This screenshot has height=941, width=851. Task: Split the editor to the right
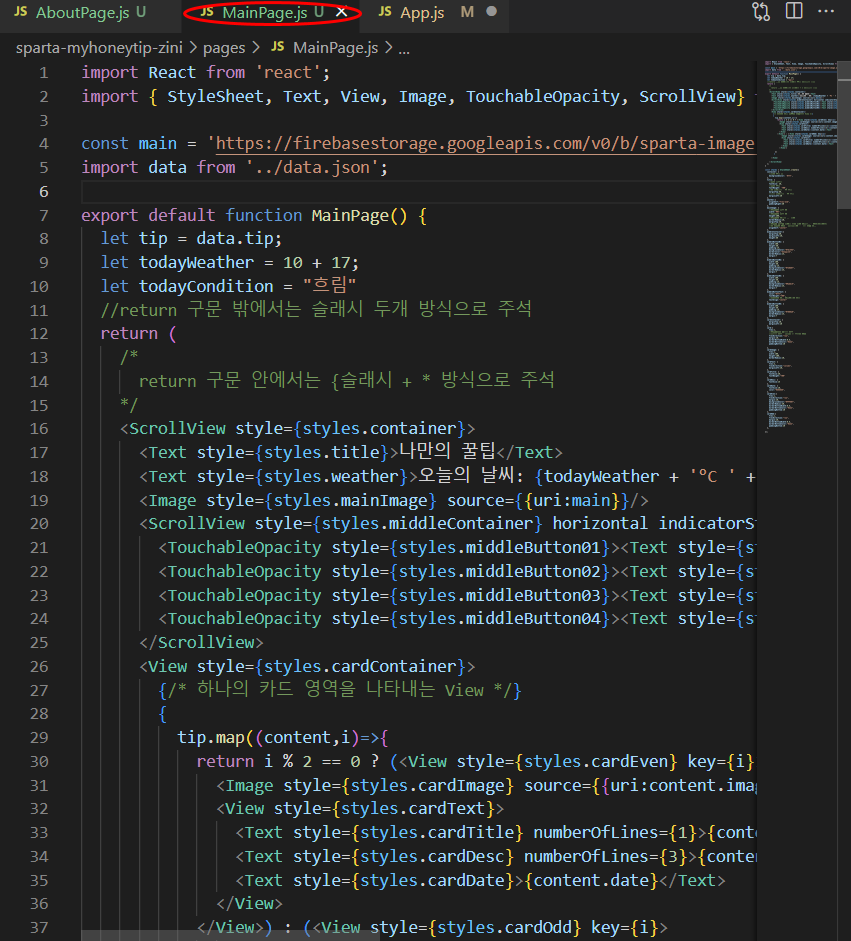coord(794,11)
